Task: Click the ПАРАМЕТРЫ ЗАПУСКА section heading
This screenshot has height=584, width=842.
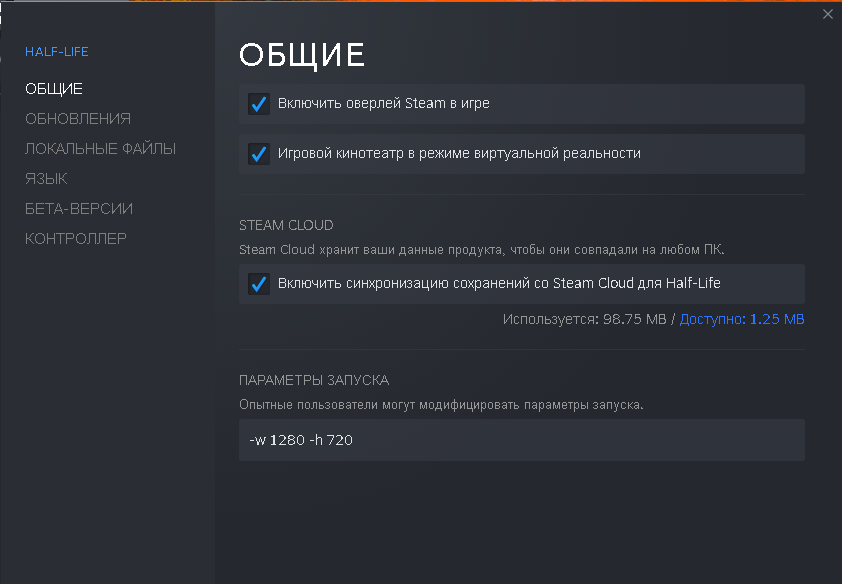Action: pos(314,380)
